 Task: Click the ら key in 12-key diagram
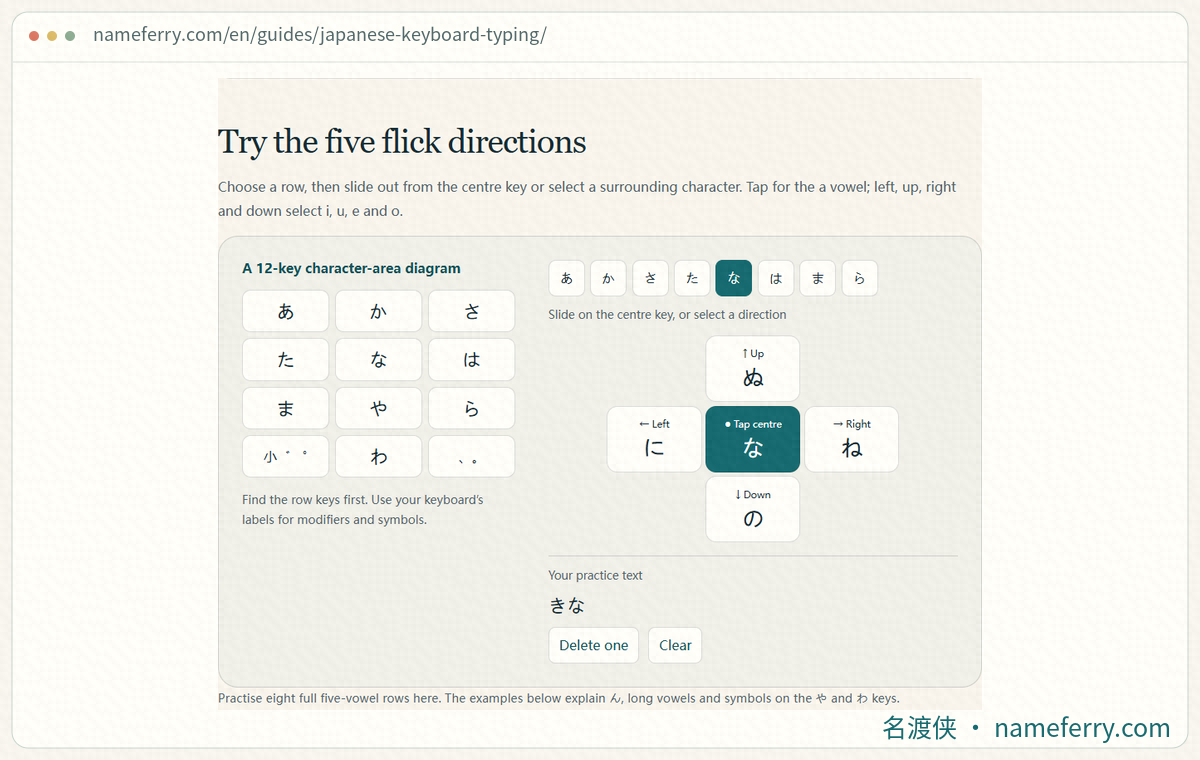point(472,408)
